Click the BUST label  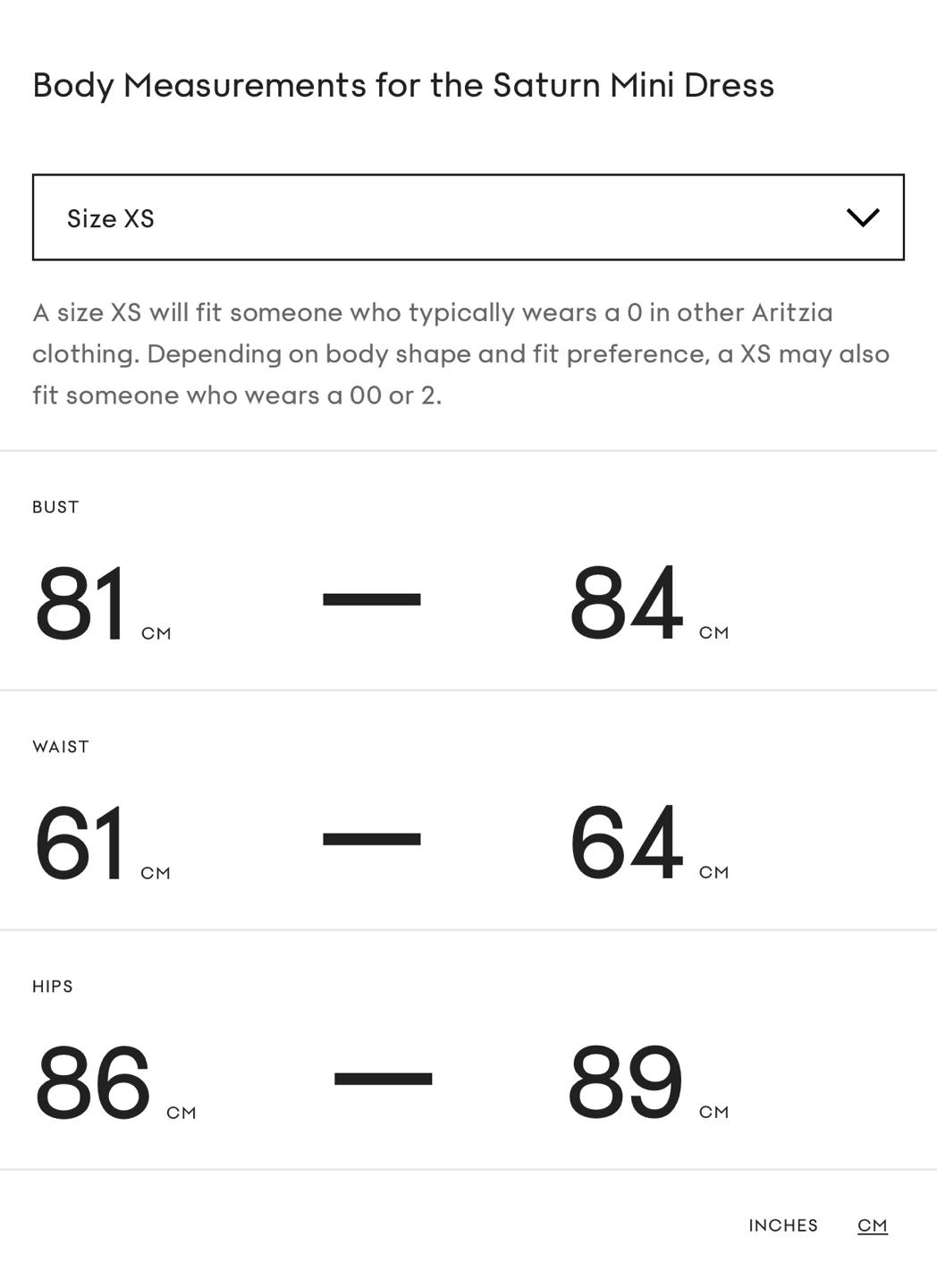tap(55, 507)
